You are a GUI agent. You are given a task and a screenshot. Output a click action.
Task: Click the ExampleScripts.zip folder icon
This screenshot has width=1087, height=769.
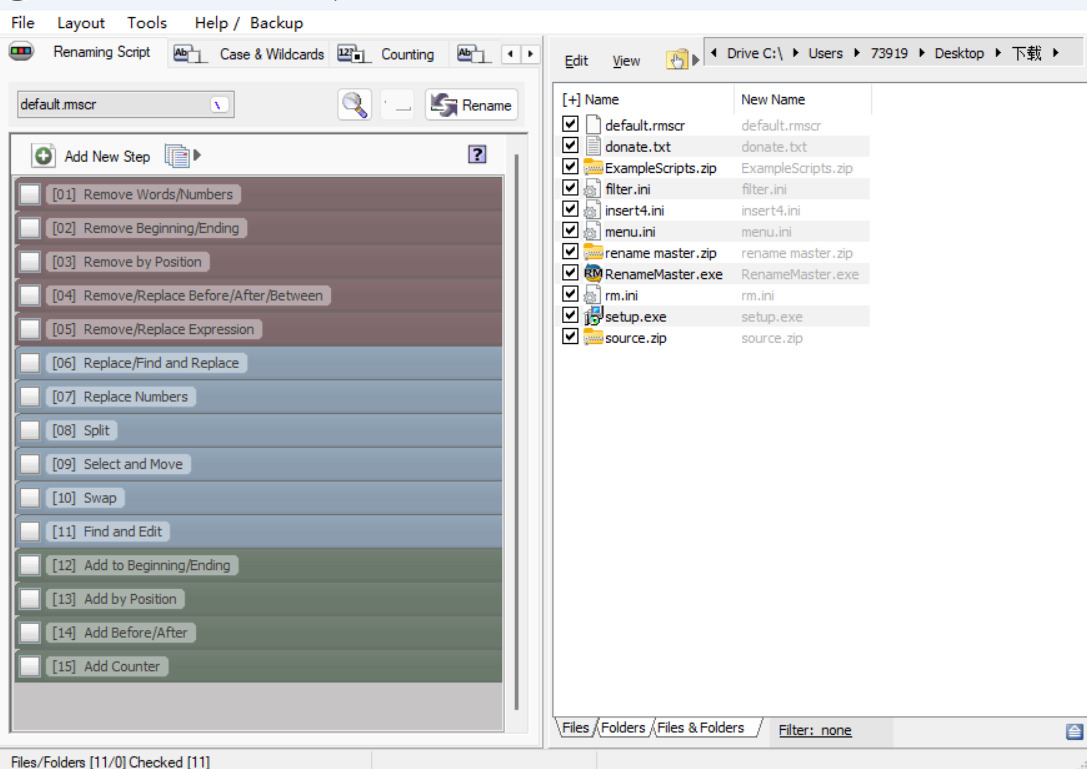tap(593, 168)
